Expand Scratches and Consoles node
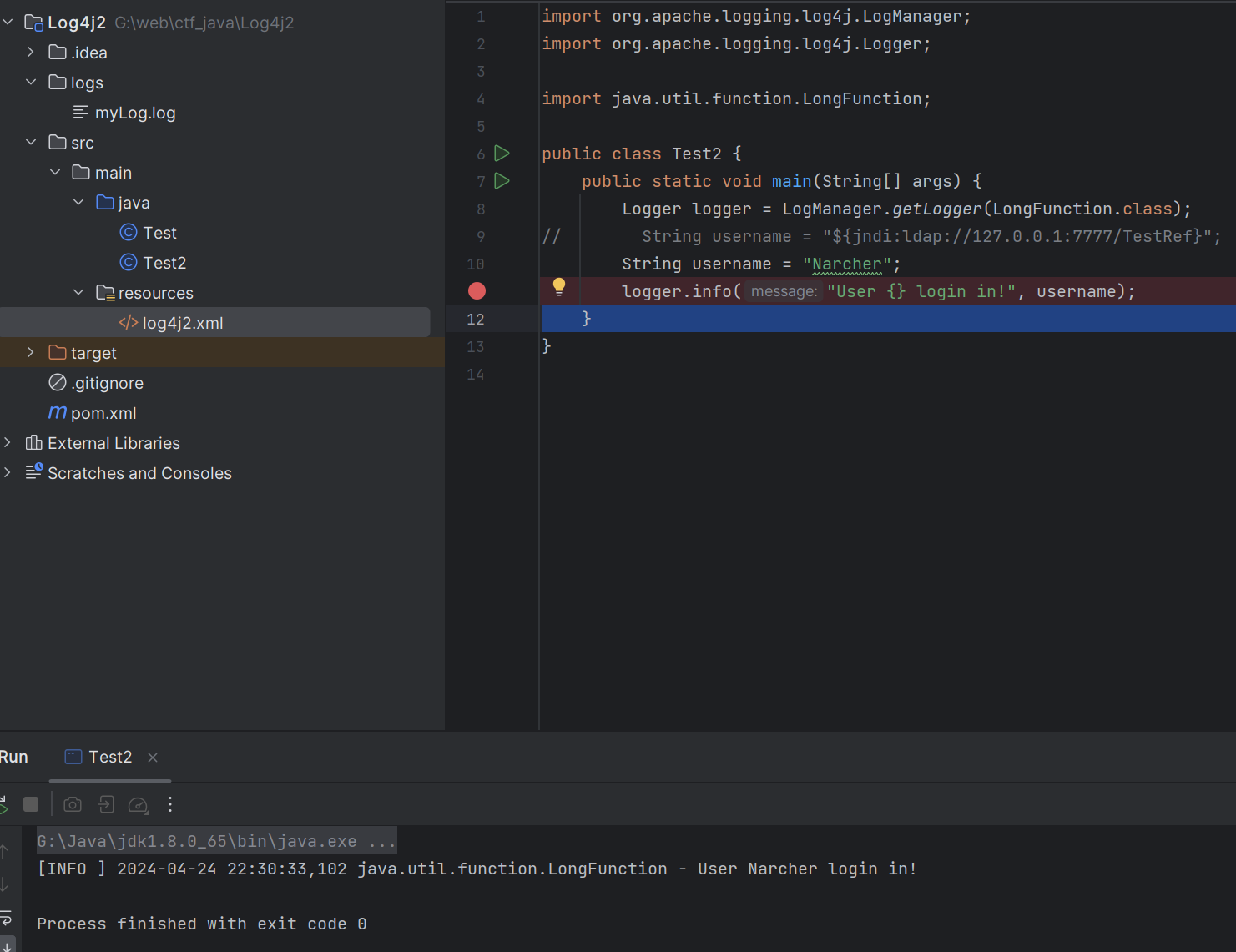Image resolution: width=1236 pixels, height=952 pixels. (x=8, y=472)
